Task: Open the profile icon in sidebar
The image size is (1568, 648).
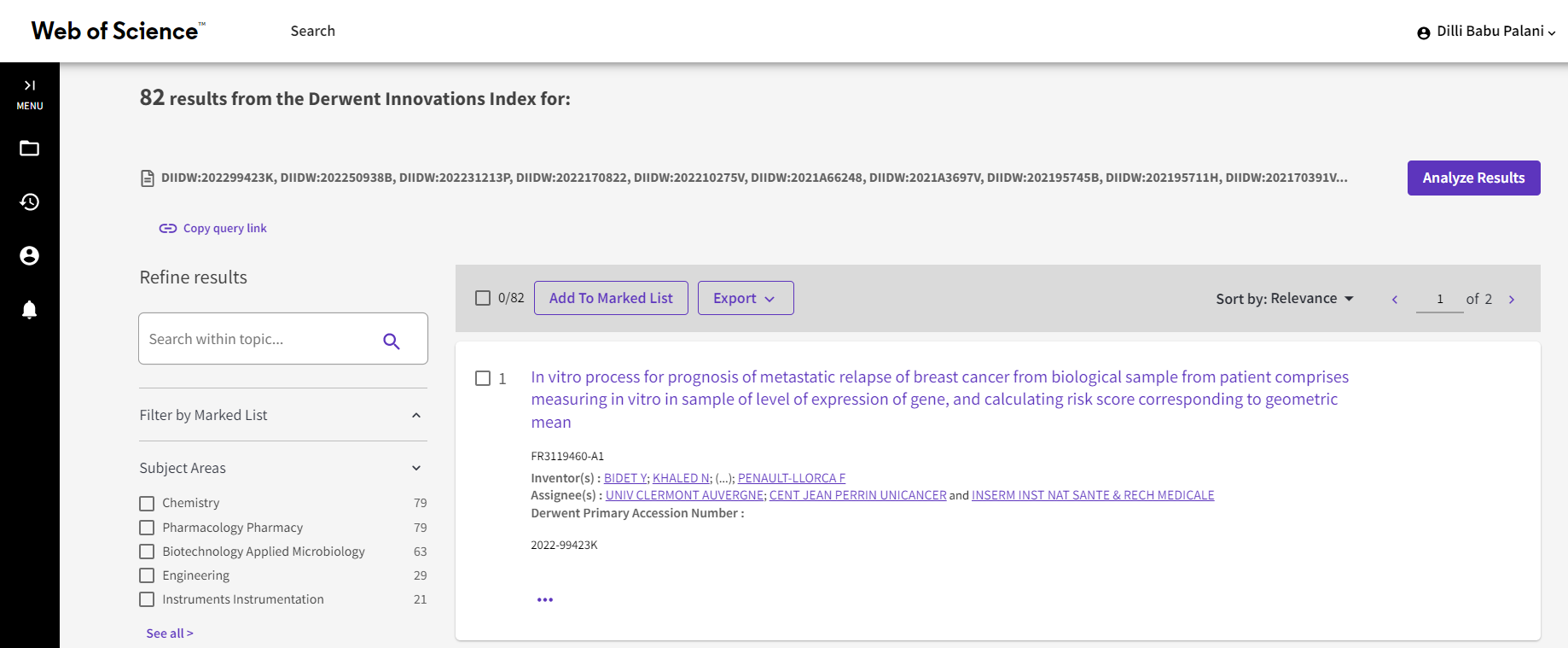Action: pos(30,255)
